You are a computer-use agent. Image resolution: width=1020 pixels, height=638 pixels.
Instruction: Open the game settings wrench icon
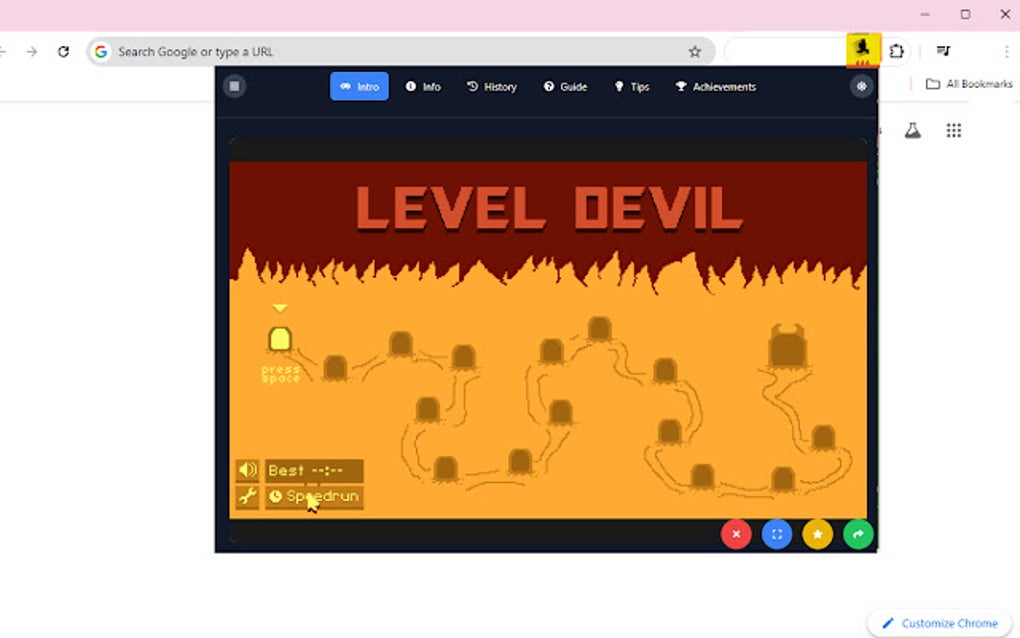247,495
